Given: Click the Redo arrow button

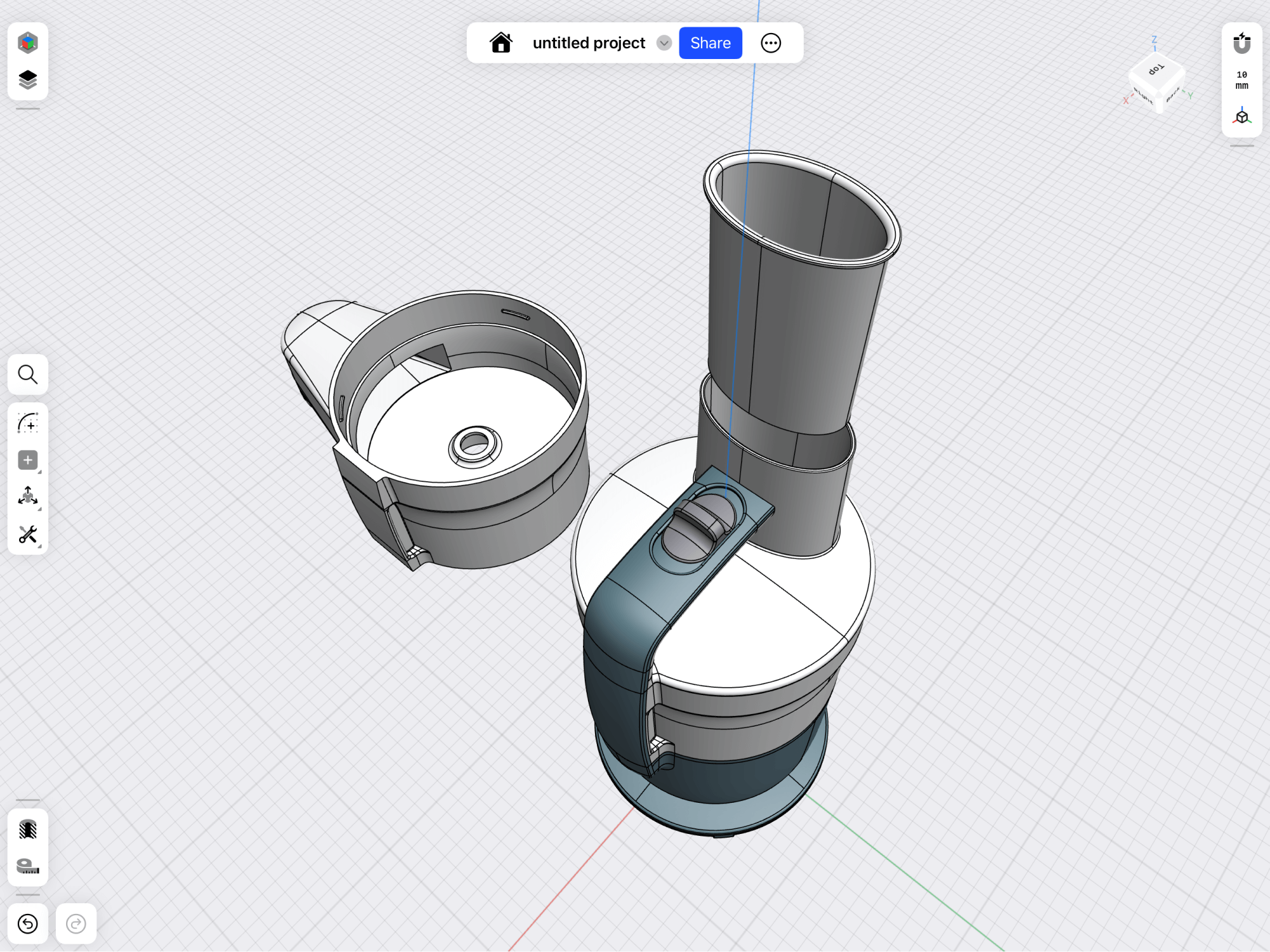Looking at the screenshot, I should pos(76,923).
